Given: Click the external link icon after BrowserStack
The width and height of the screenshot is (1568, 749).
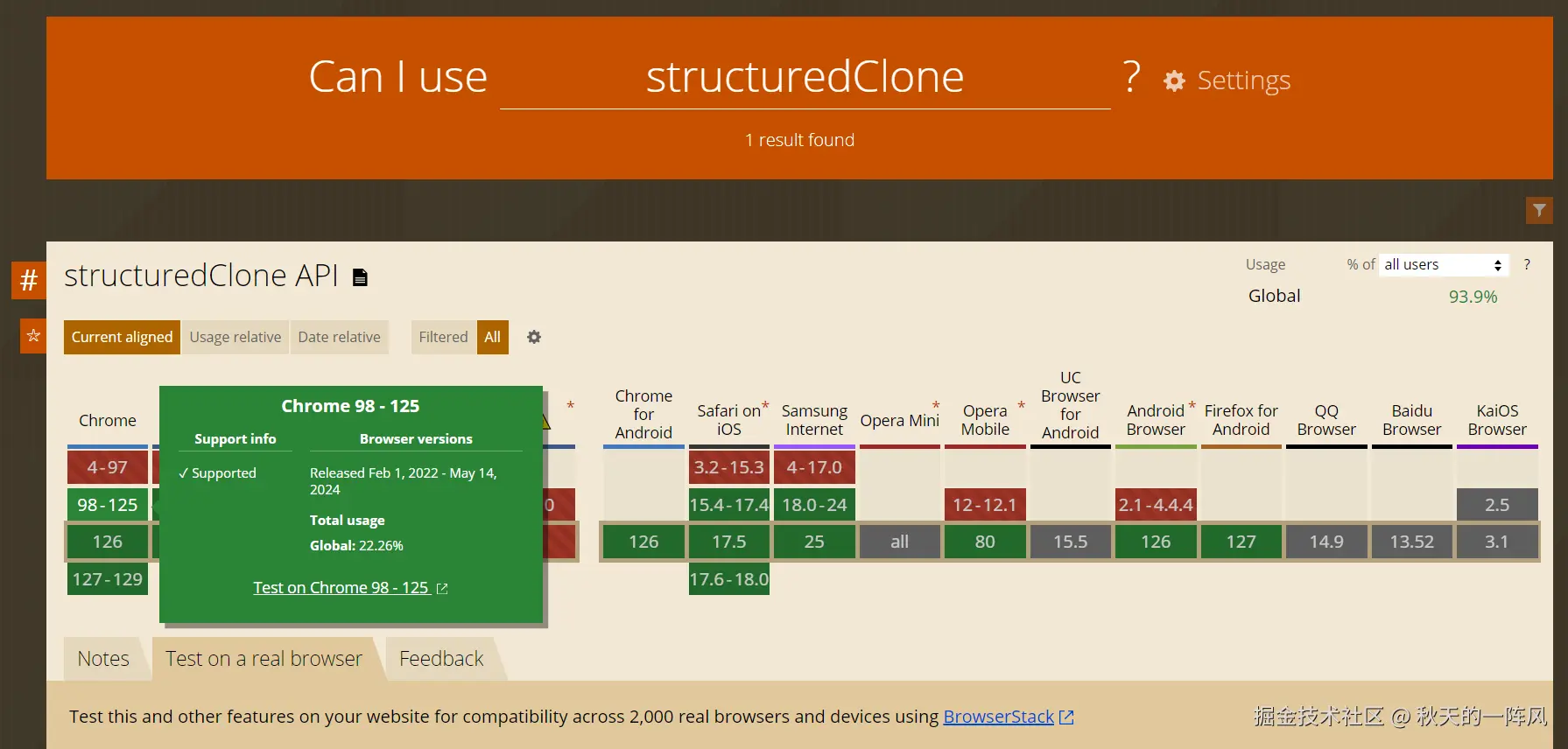Looking at the screenshot, I should (1066, 717).
